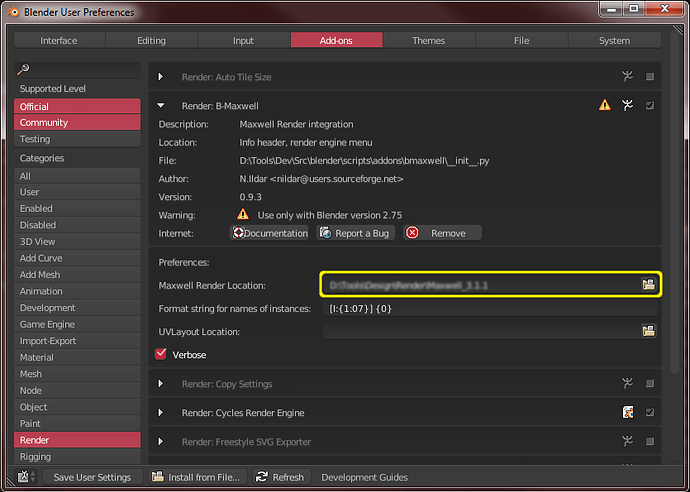This screenshot has height=492, width=690.
Task: Switch to the Editing tab
Action: 151,40
